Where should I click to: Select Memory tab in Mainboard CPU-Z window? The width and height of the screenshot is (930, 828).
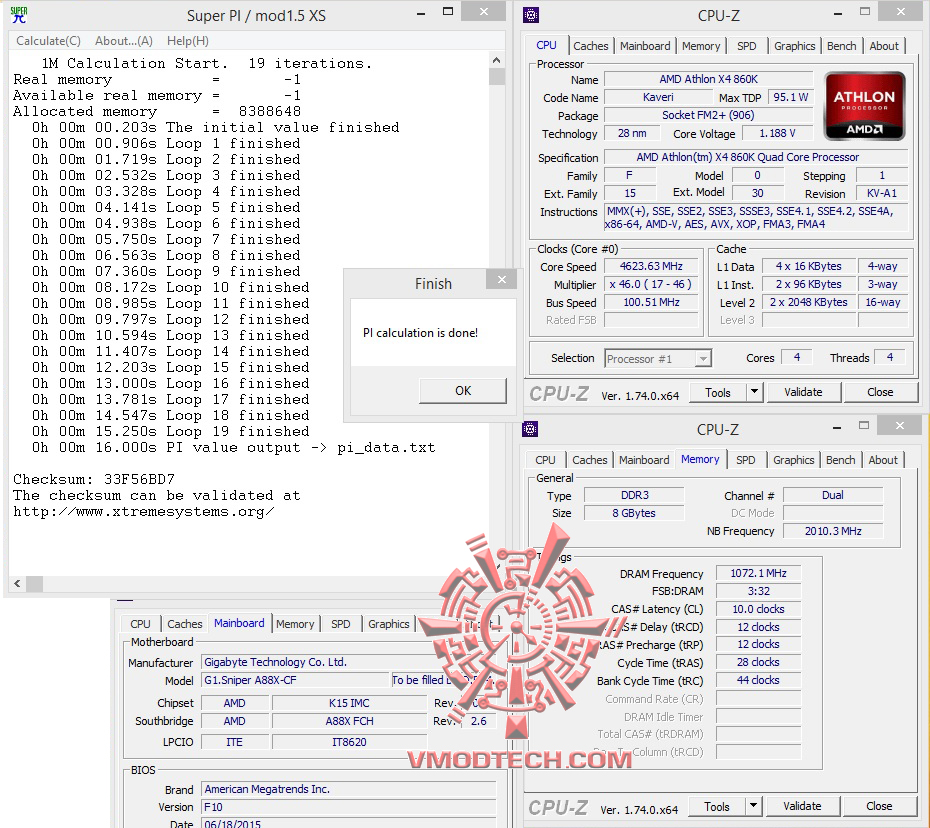pyautogui.click(x=295, y=624)
